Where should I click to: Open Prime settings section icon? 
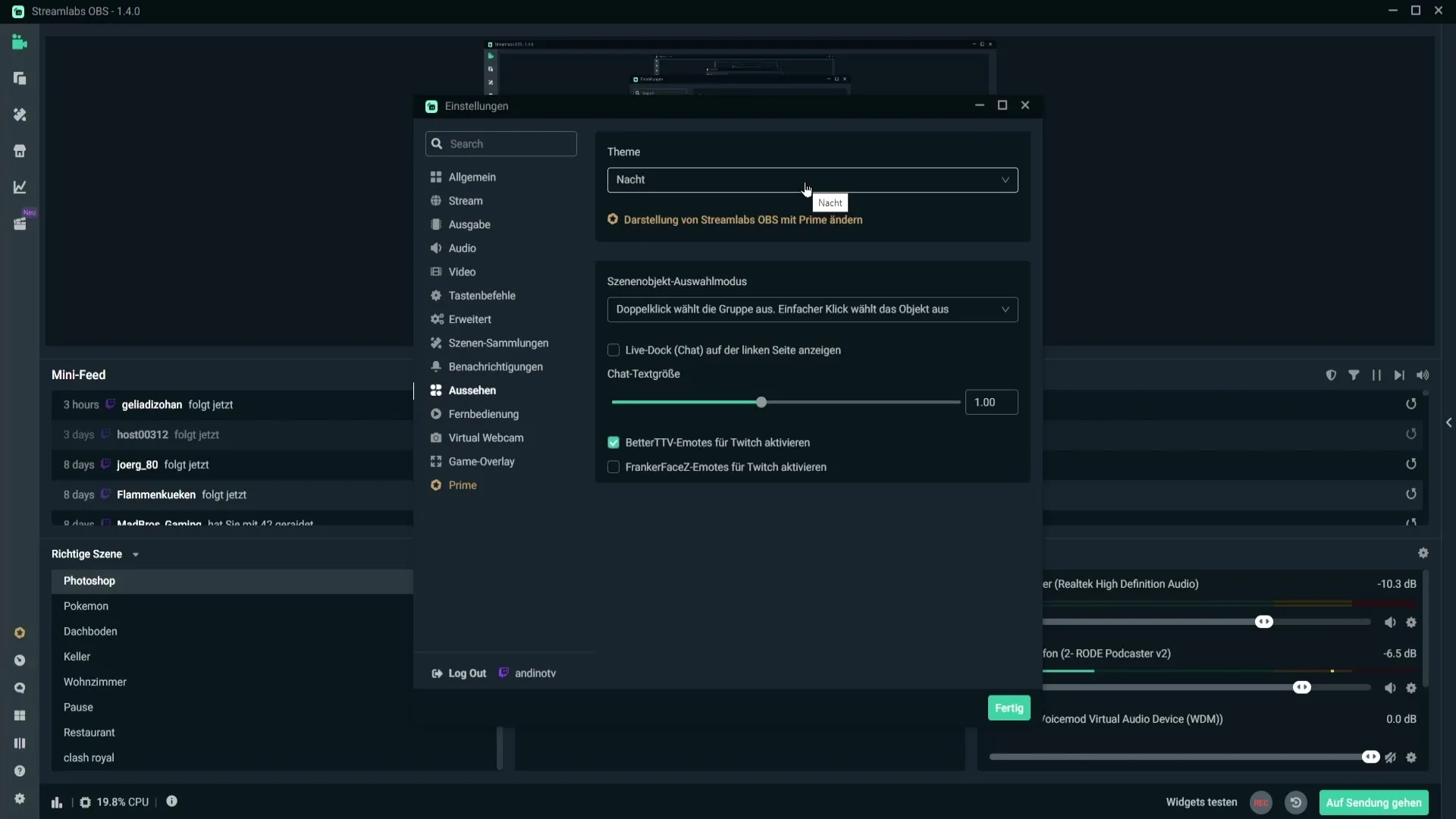coord(436,485)
